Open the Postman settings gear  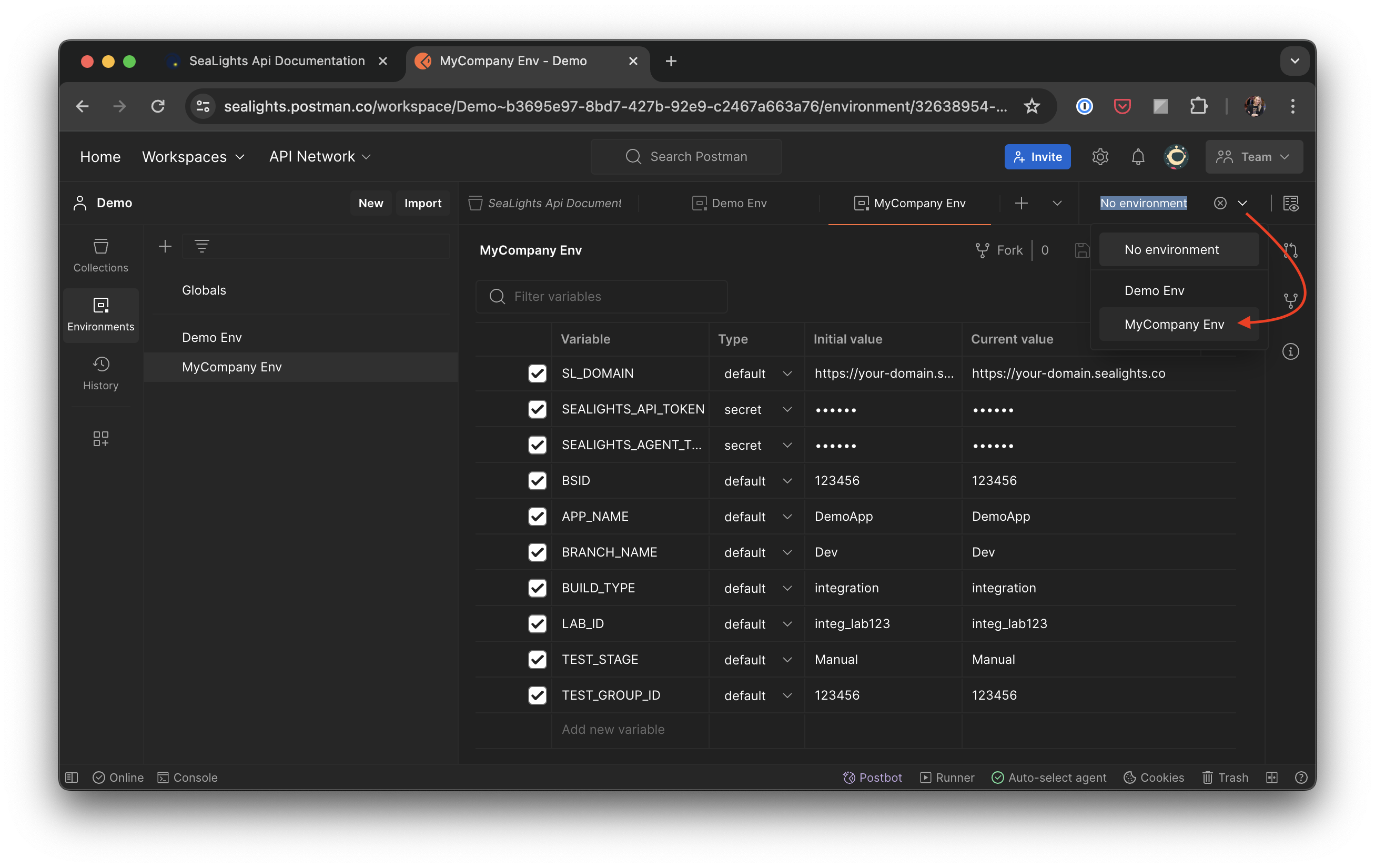point(1100,156)
